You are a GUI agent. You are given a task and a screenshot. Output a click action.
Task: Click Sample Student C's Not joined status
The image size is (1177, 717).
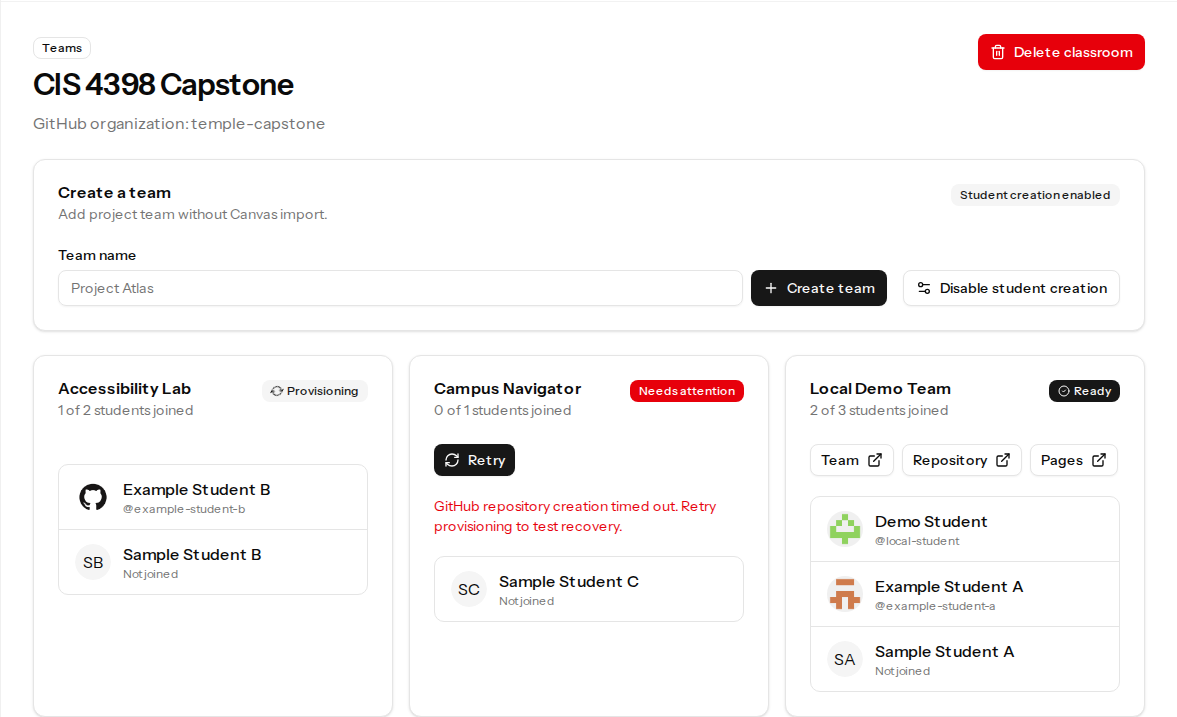[526, 601]
